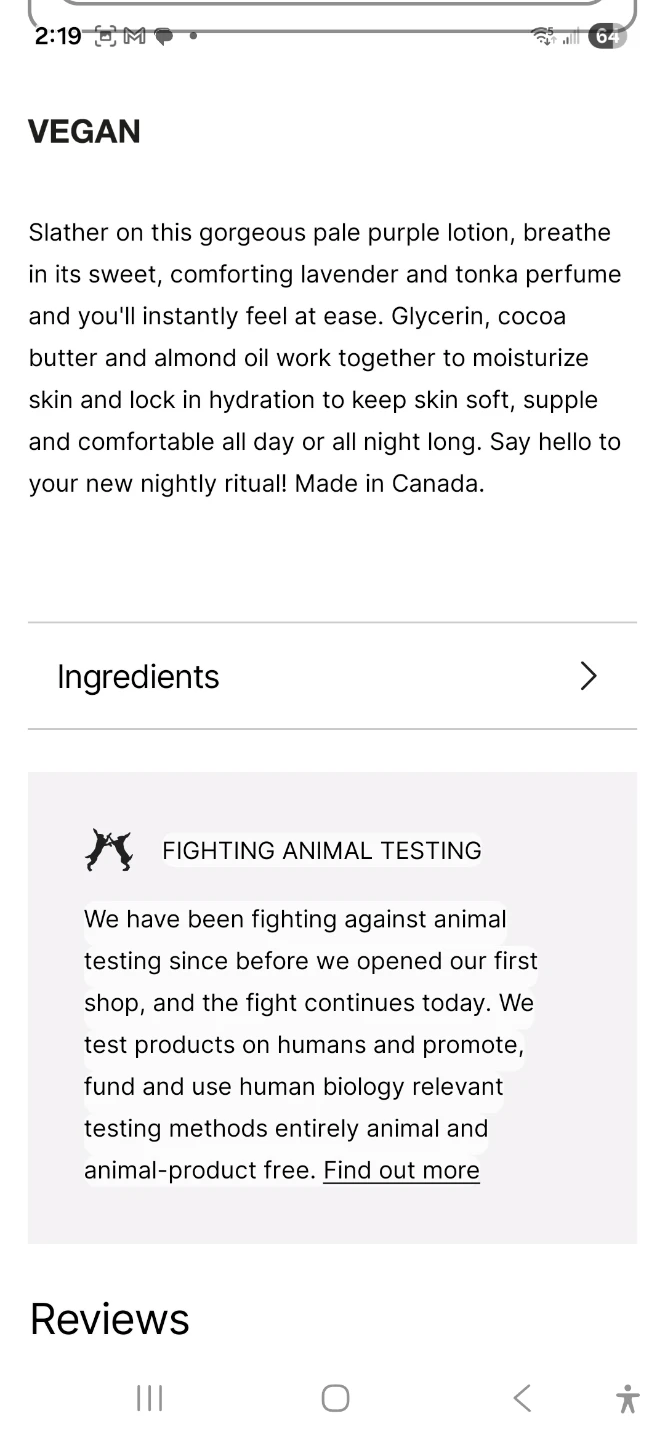Tap the cellular signal bars icon

[x=571, y=38]
